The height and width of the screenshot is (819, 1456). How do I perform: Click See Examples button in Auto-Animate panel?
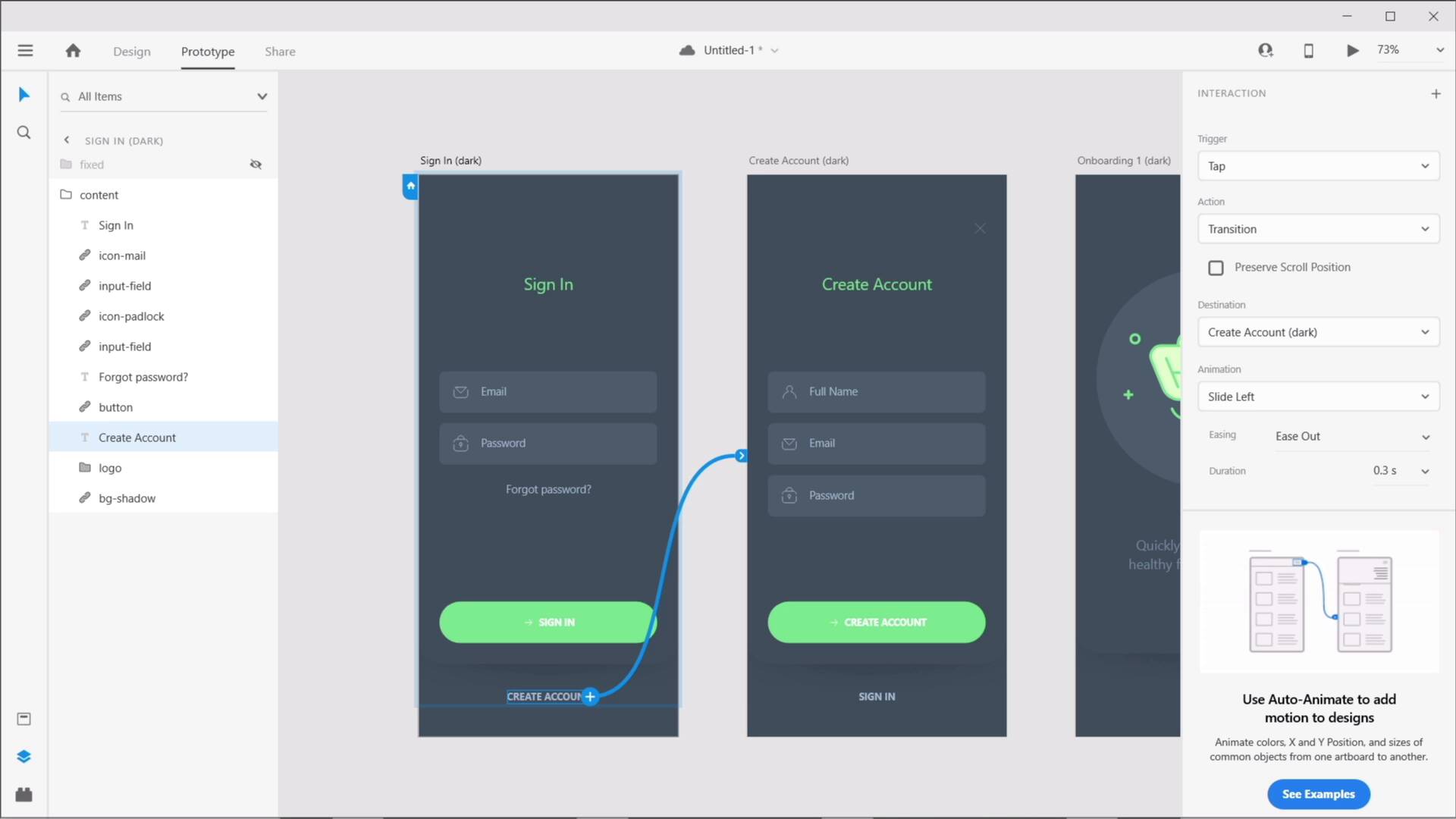pos(1318,793)
